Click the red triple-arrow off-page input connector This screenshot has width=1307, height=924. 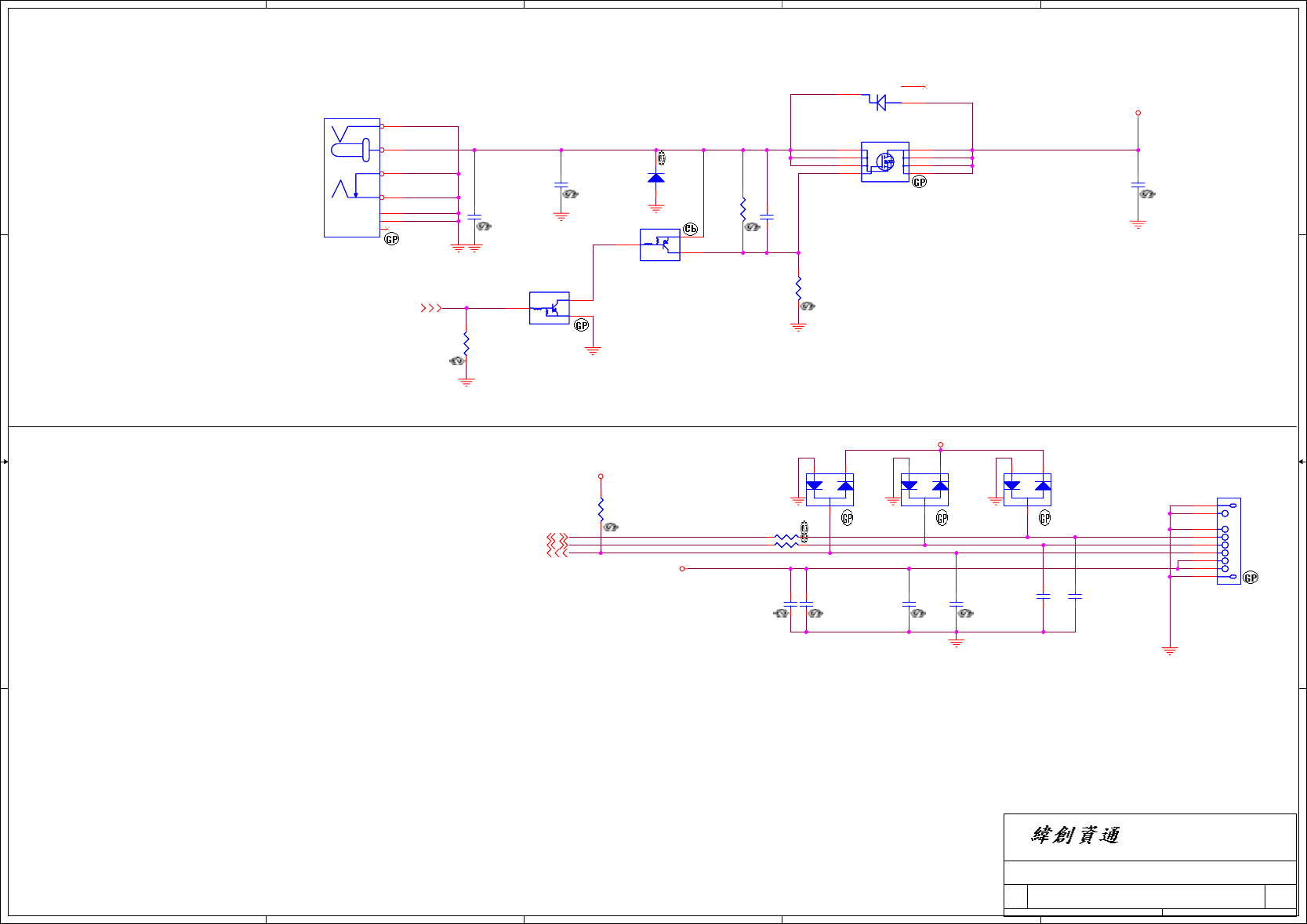coord(431,308)
